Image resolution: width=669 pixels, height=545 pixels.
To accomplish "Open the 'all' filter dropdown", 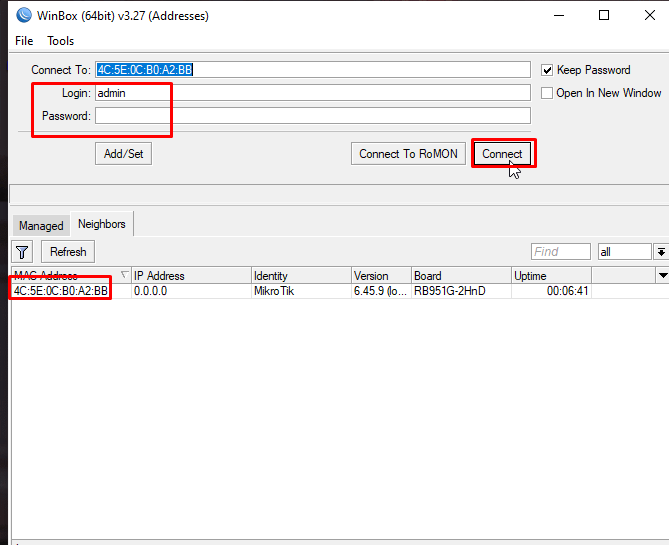I will click(661, 252).
